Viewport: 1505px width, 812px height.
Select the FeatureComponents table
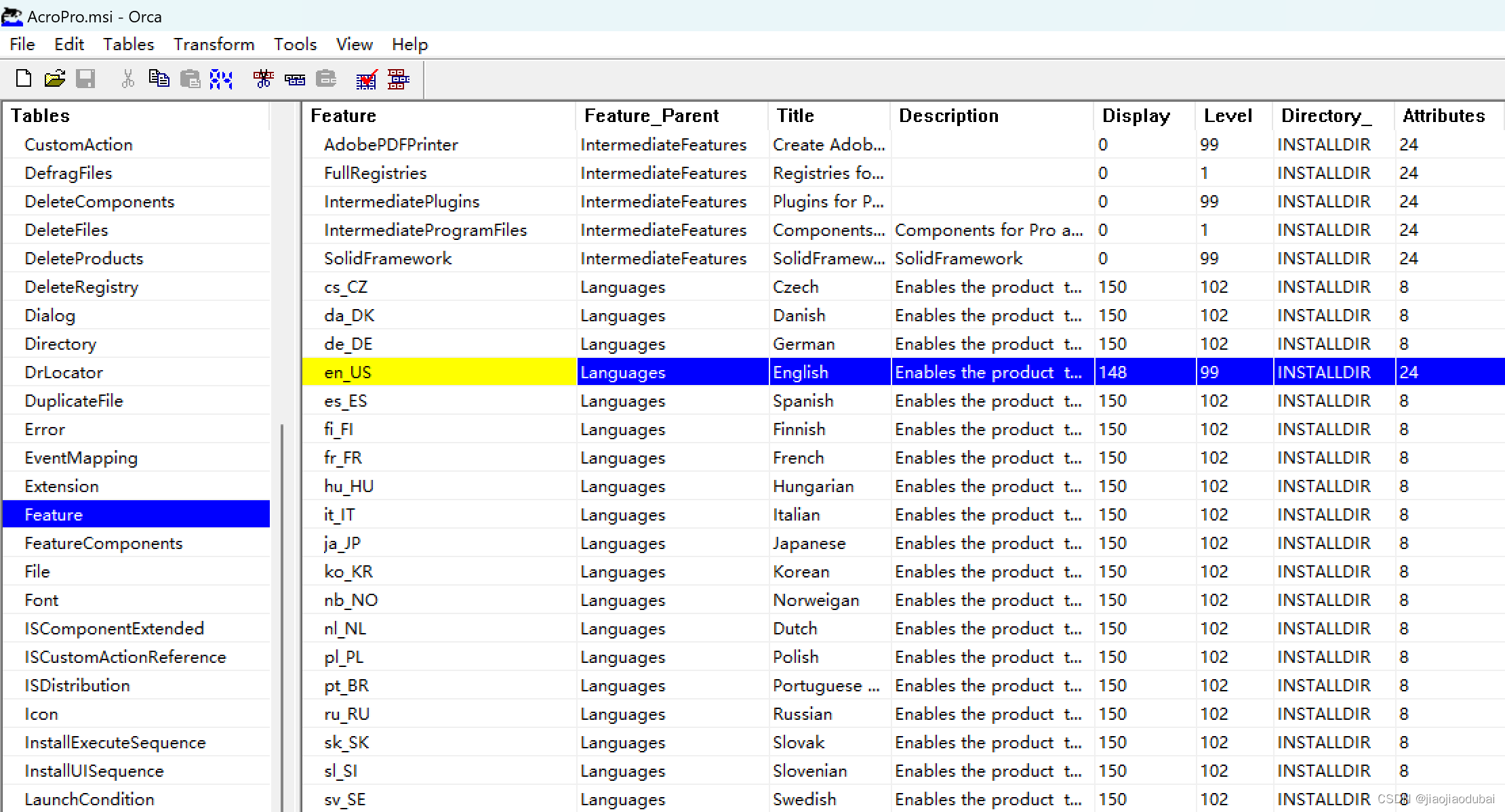tap(103, 543)
